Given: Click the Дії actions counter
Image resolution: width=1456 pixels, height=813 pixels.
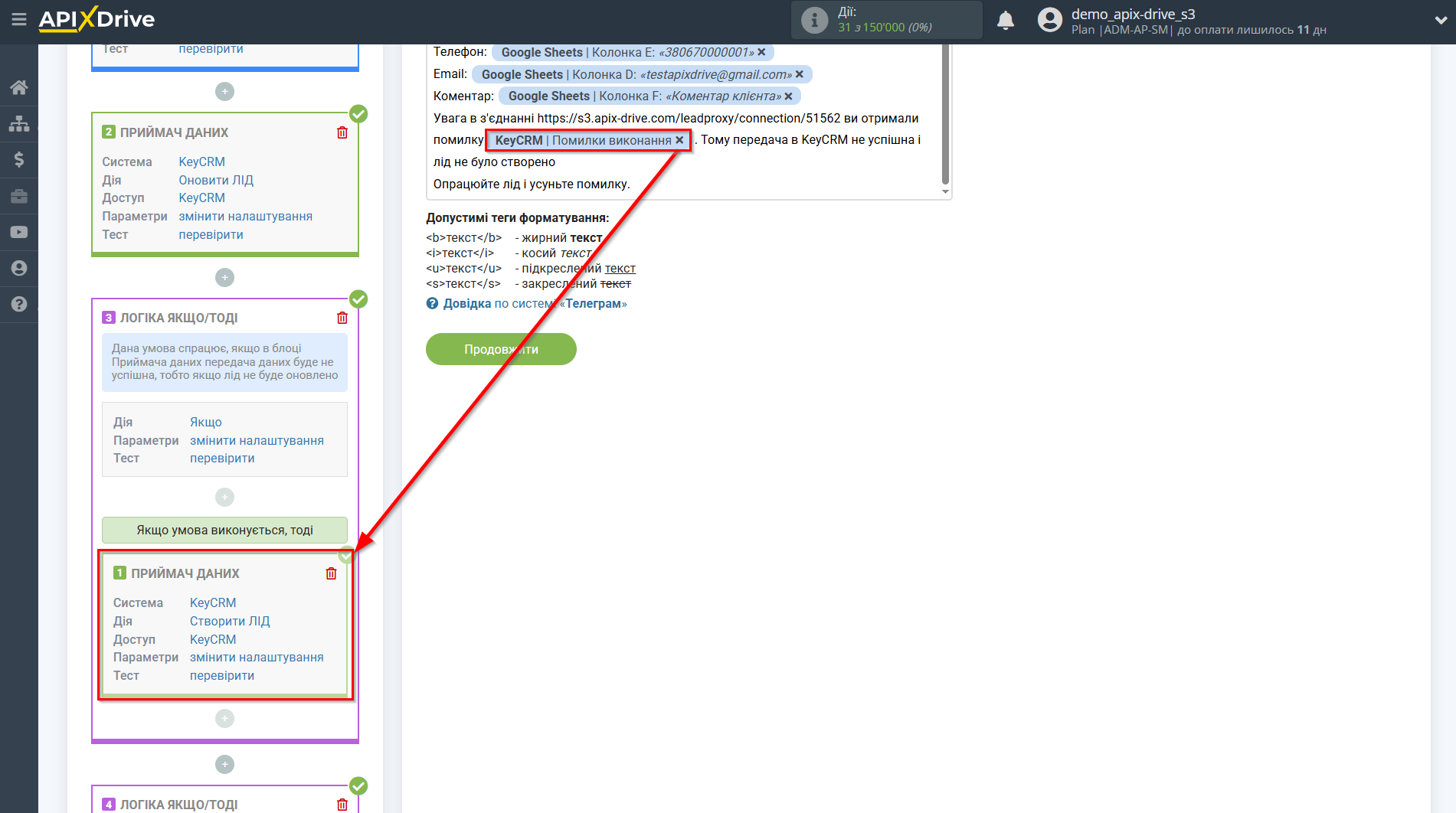Looking at the screenshot, I should click(886, 20).
